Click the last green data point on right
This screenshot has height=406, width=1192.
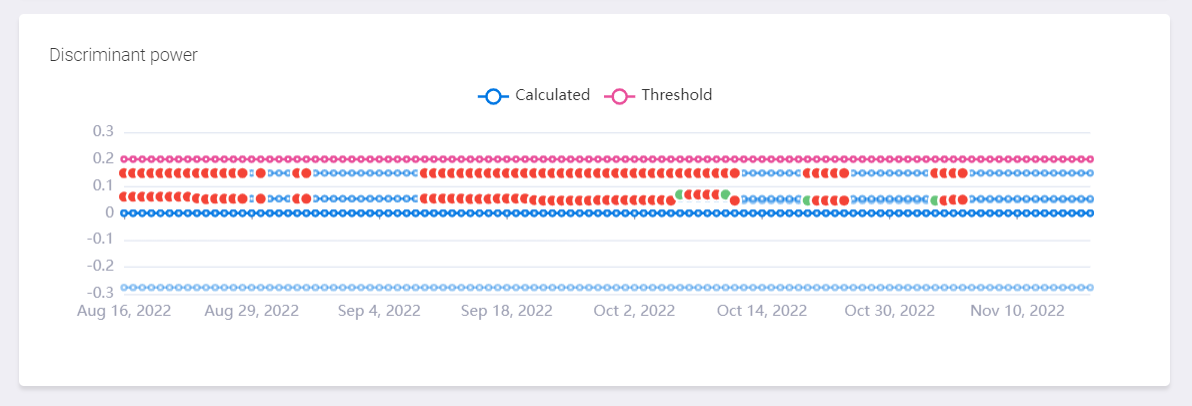(935, 201)
